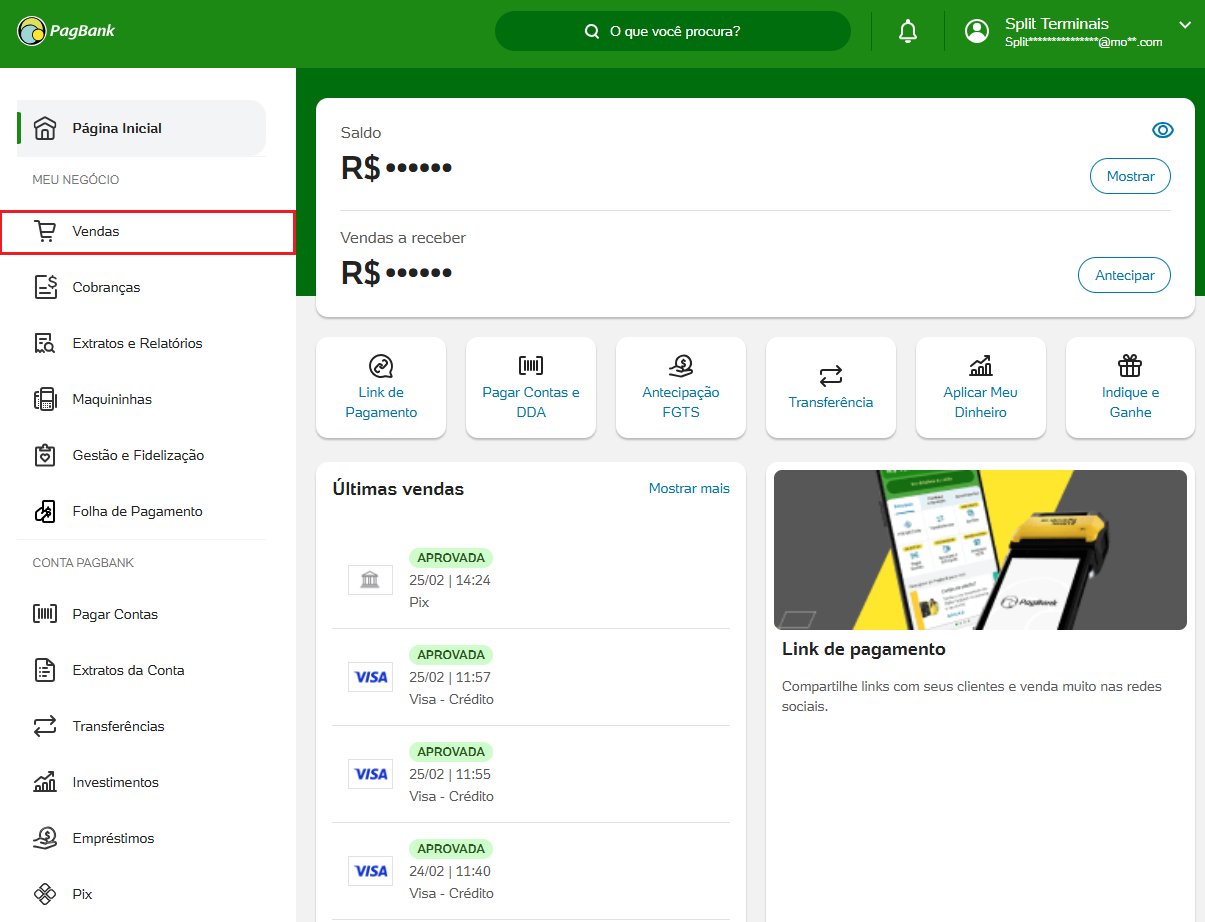Open the Aplicar Meu Dinheiro shortcut card
The image size is (1205, 922).
[981, 388]
